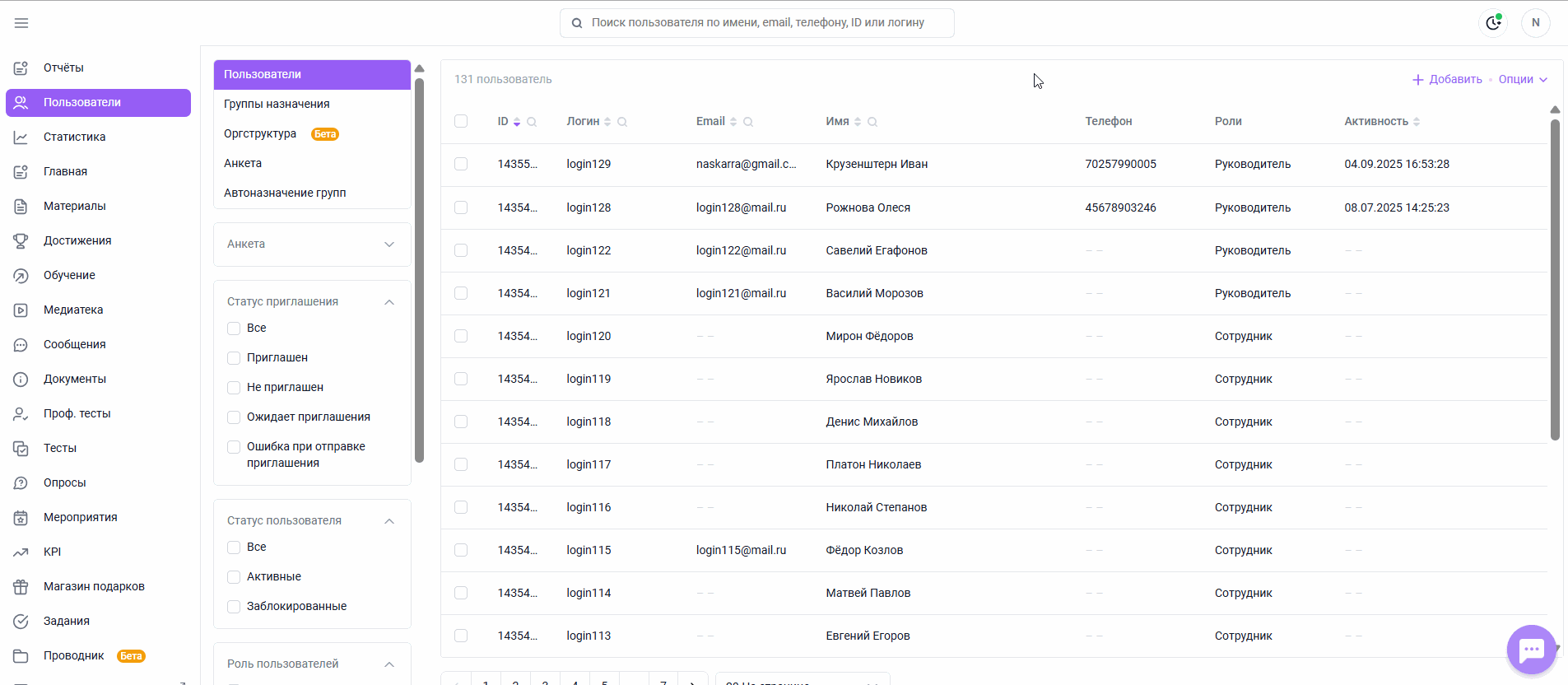Click search icon in Логин column
Image resolution: width=1568 pixels, height=685 pixels.
click(622, 122)
